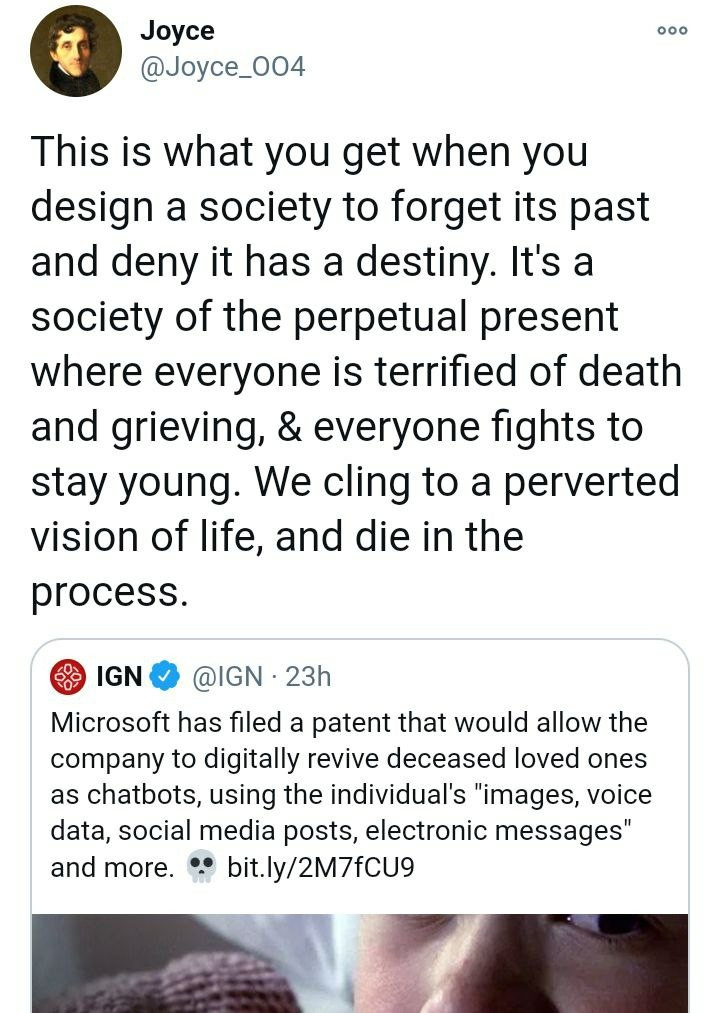This screenshot has width=720, height=1013.
Task: Click the skull emoji in quoted tweet
Action: click(202, 867)
